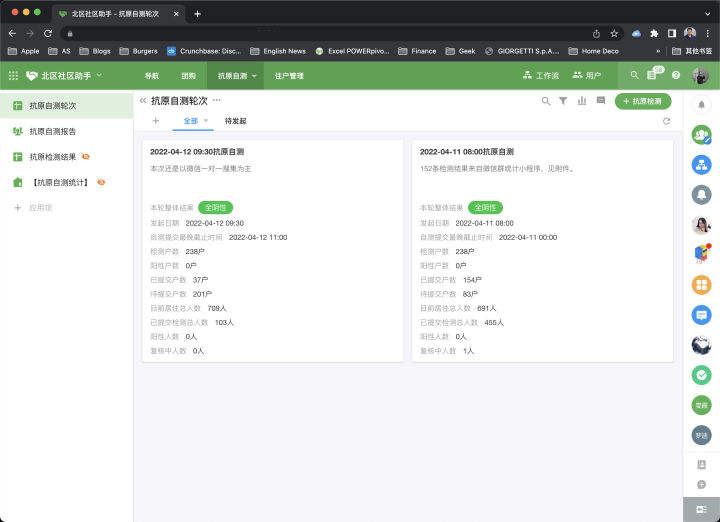Open the comments speech bubble icon

coord(601,101)
